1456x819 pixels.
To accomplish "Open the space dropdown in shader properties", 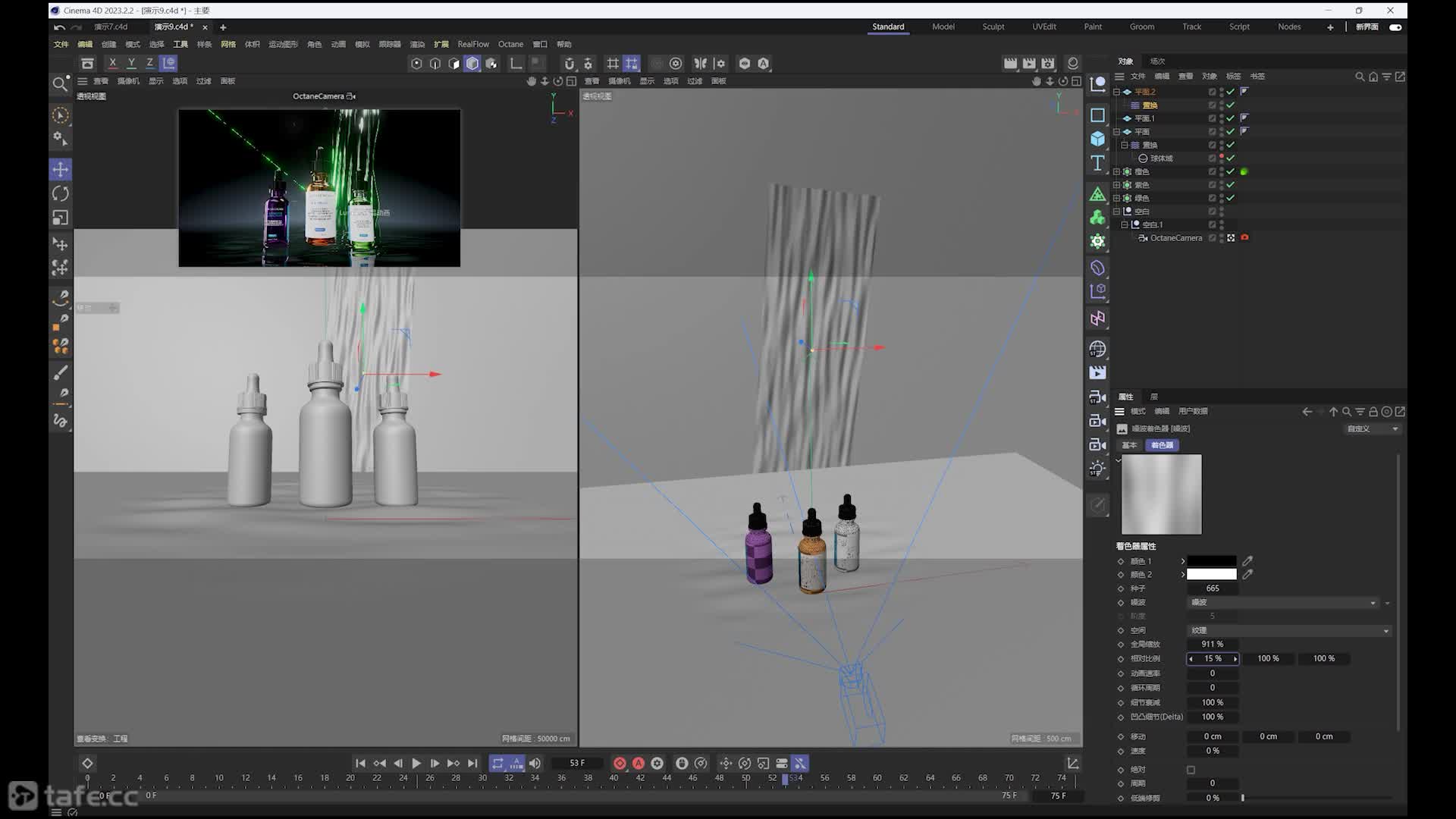I will point(1288,630).
